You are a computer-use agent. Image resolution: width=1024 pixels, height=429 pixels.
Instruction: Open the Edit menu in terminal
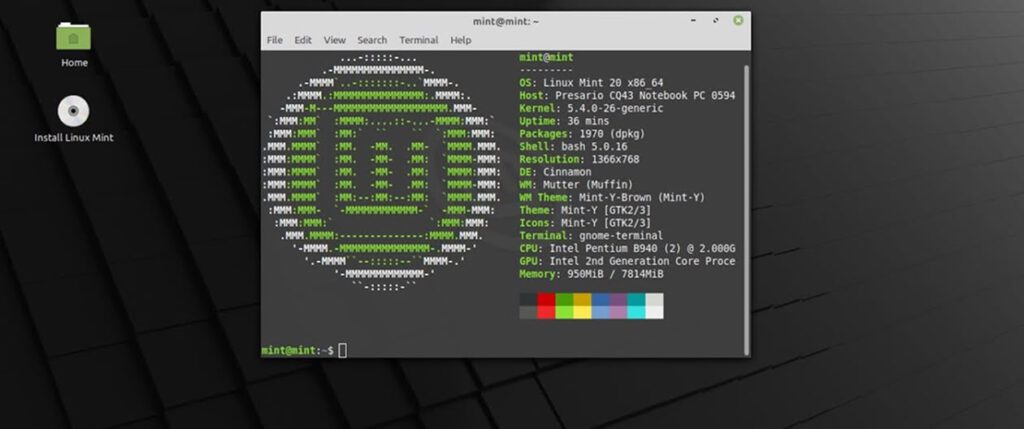(302, 40)
